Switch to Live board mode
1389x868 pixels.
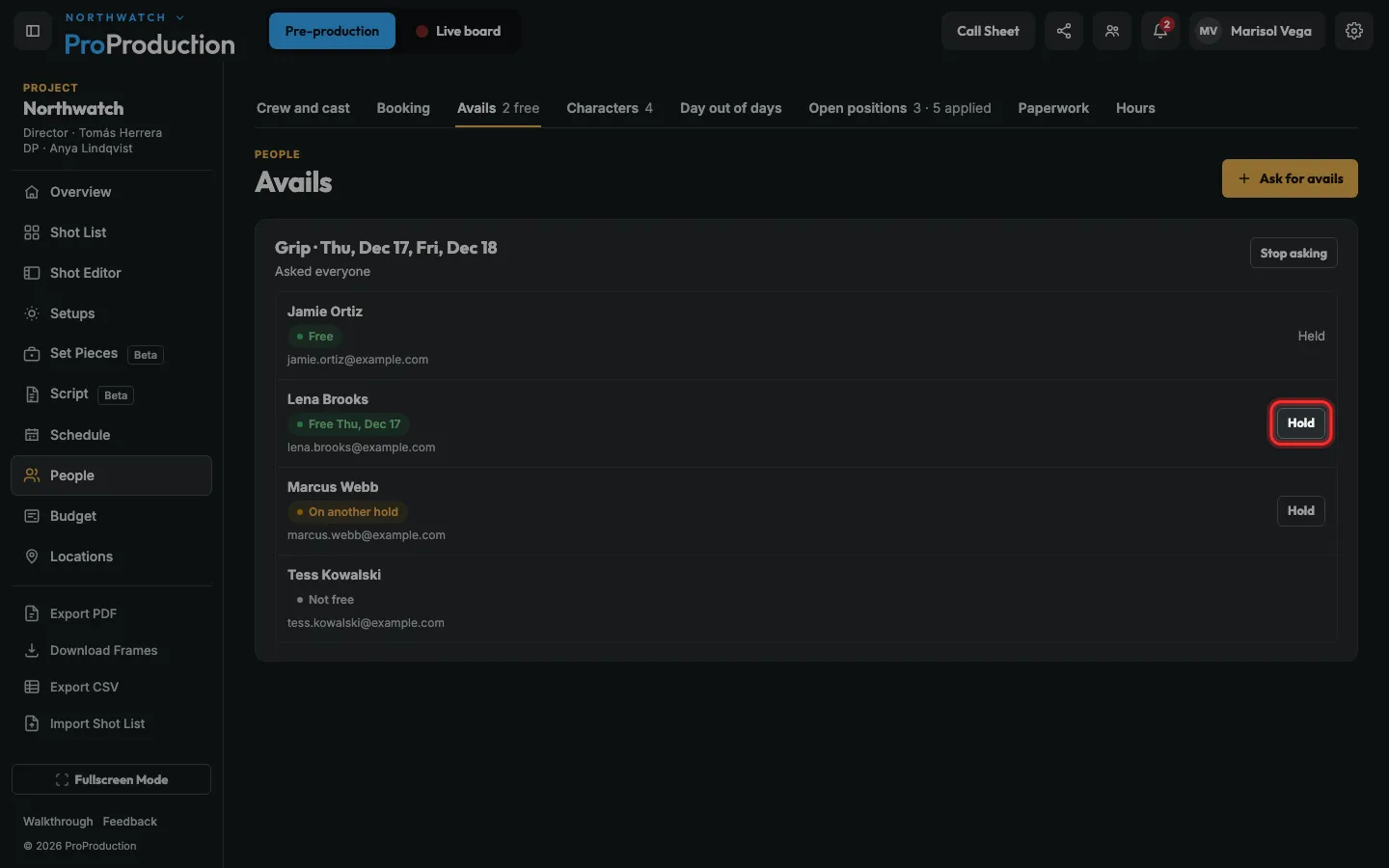click(458, 31)
